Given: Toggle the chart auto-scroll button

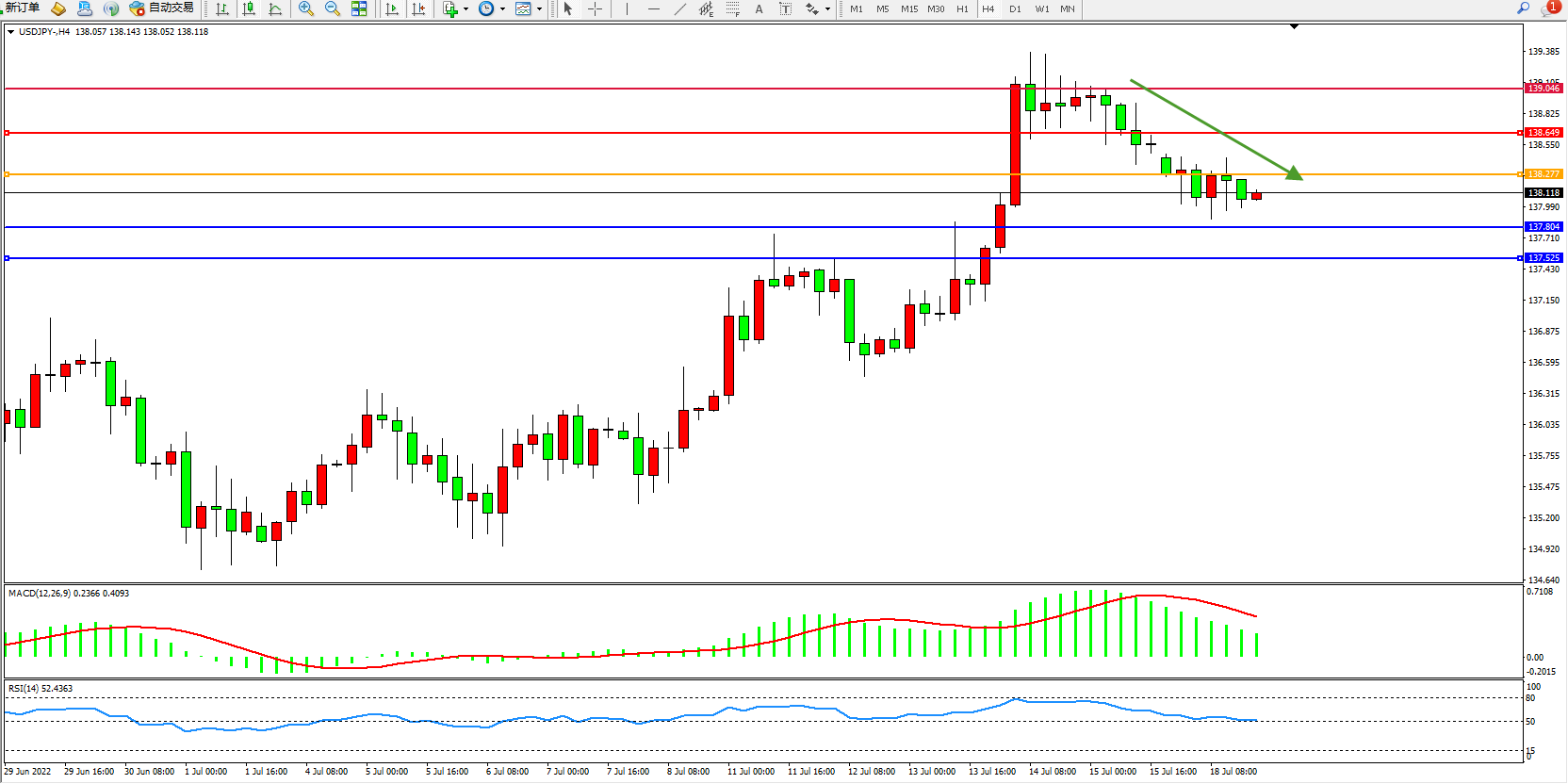Looking at the screenshot, I should [392, 8].
